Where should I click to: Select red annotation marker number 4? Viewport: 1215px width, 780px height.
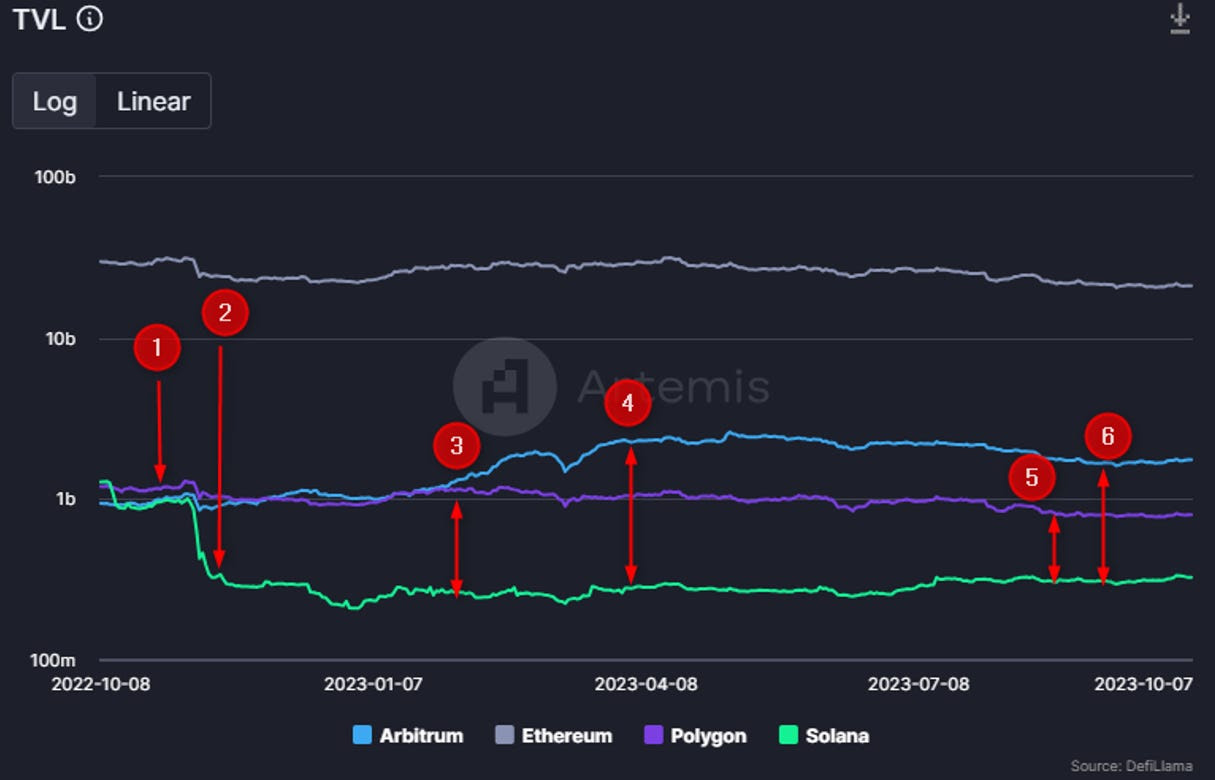tap(627, 404)
